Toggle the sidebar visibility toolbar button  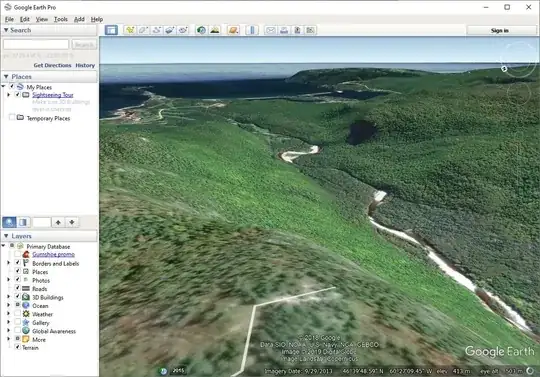111,30
